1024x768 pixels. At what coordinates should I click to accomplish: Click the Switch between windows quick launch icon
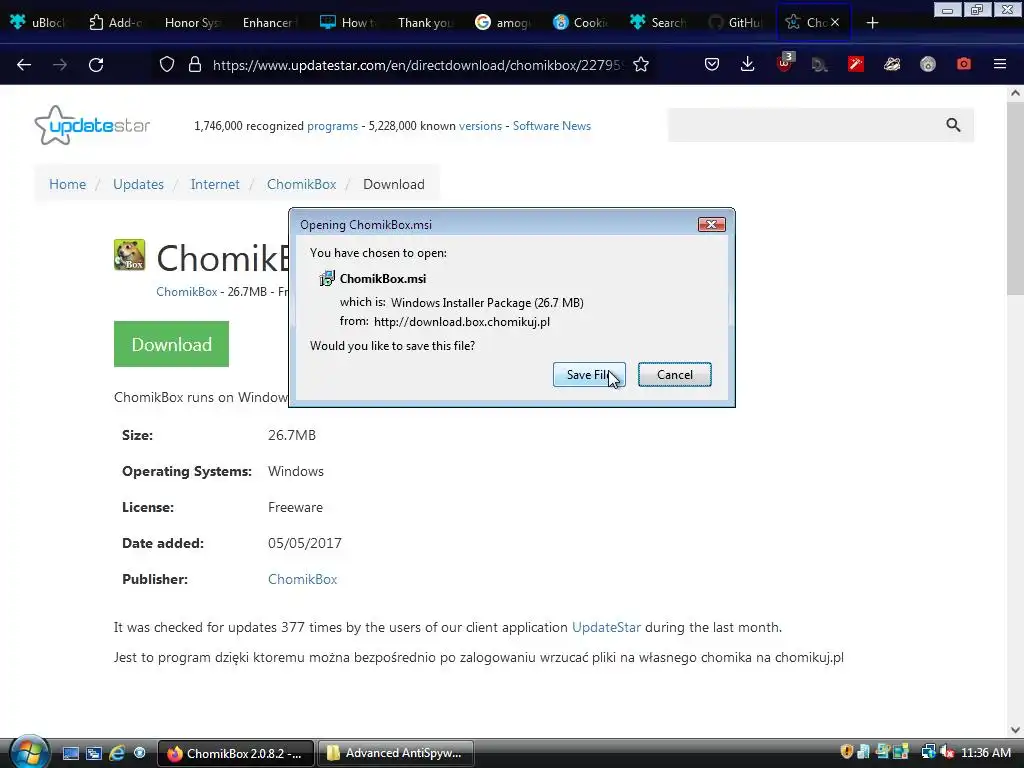point(94,753)
